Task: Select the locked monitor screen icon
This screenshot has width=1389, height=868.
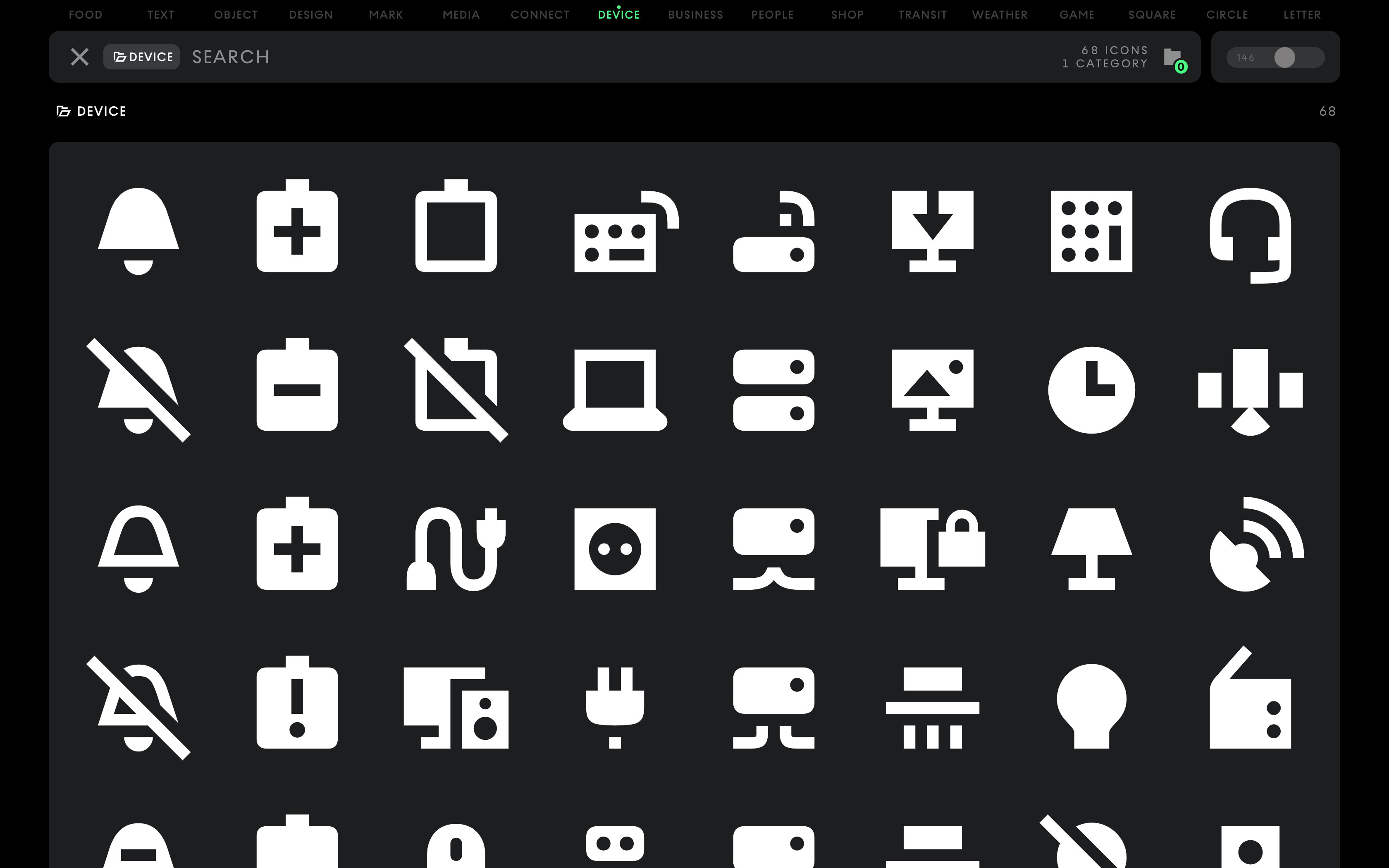Action: coord(932,548)
